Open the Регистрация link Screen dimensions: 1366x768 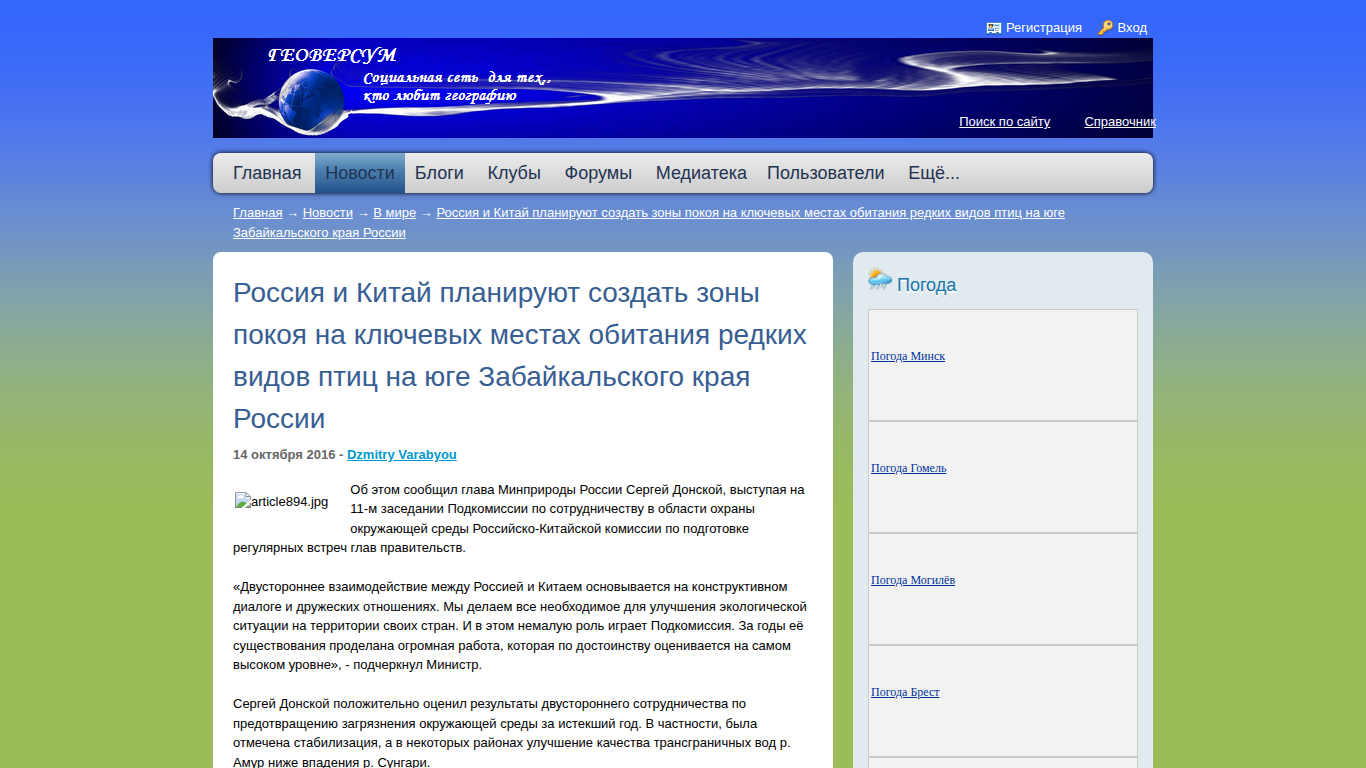1044,28
